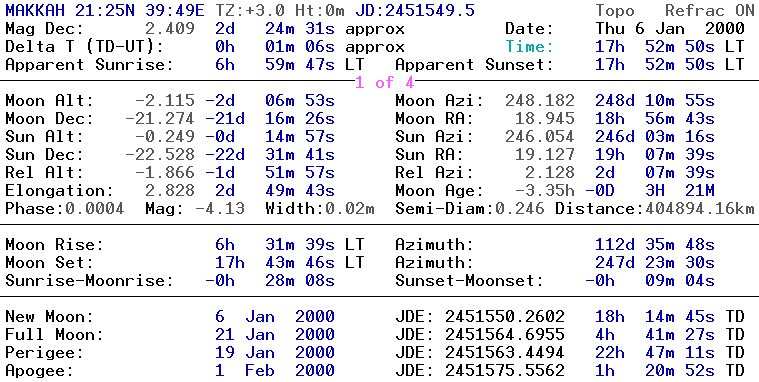Select the Elongation value 2.828
759x382 pixels.
coord(170,190)
